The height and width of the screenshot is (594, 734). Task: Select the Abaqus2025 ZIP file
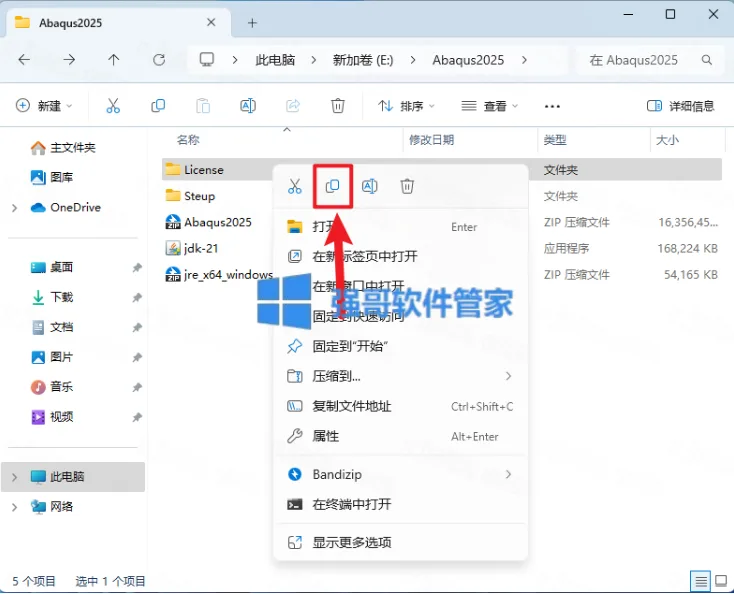pyautogui.click(x=209, y=222)
